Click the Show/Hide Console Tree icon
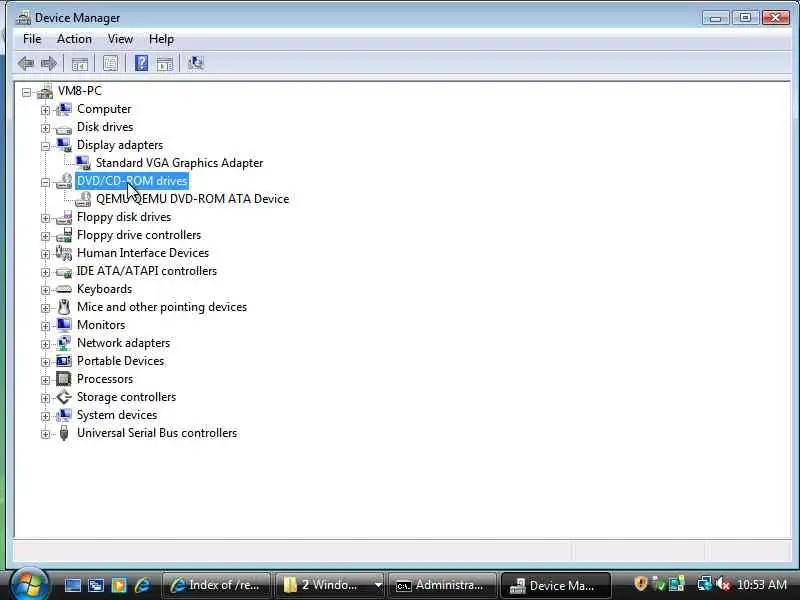This screenshot has height=600, width=800. point(80,63)
